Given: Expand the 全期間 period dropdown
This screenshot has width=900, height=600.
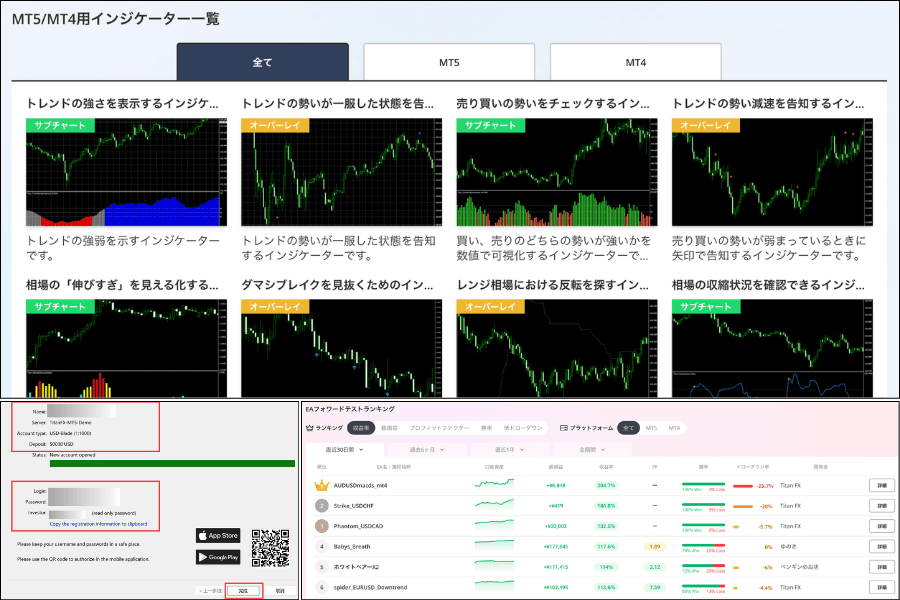Looking at the screenshot, I should (592, 450).
